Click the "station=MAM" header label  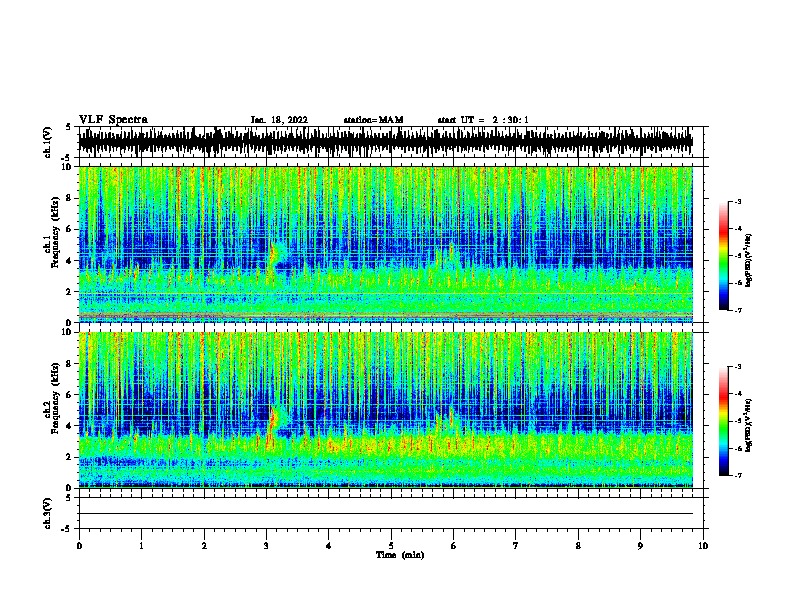(x=373, y=120)
